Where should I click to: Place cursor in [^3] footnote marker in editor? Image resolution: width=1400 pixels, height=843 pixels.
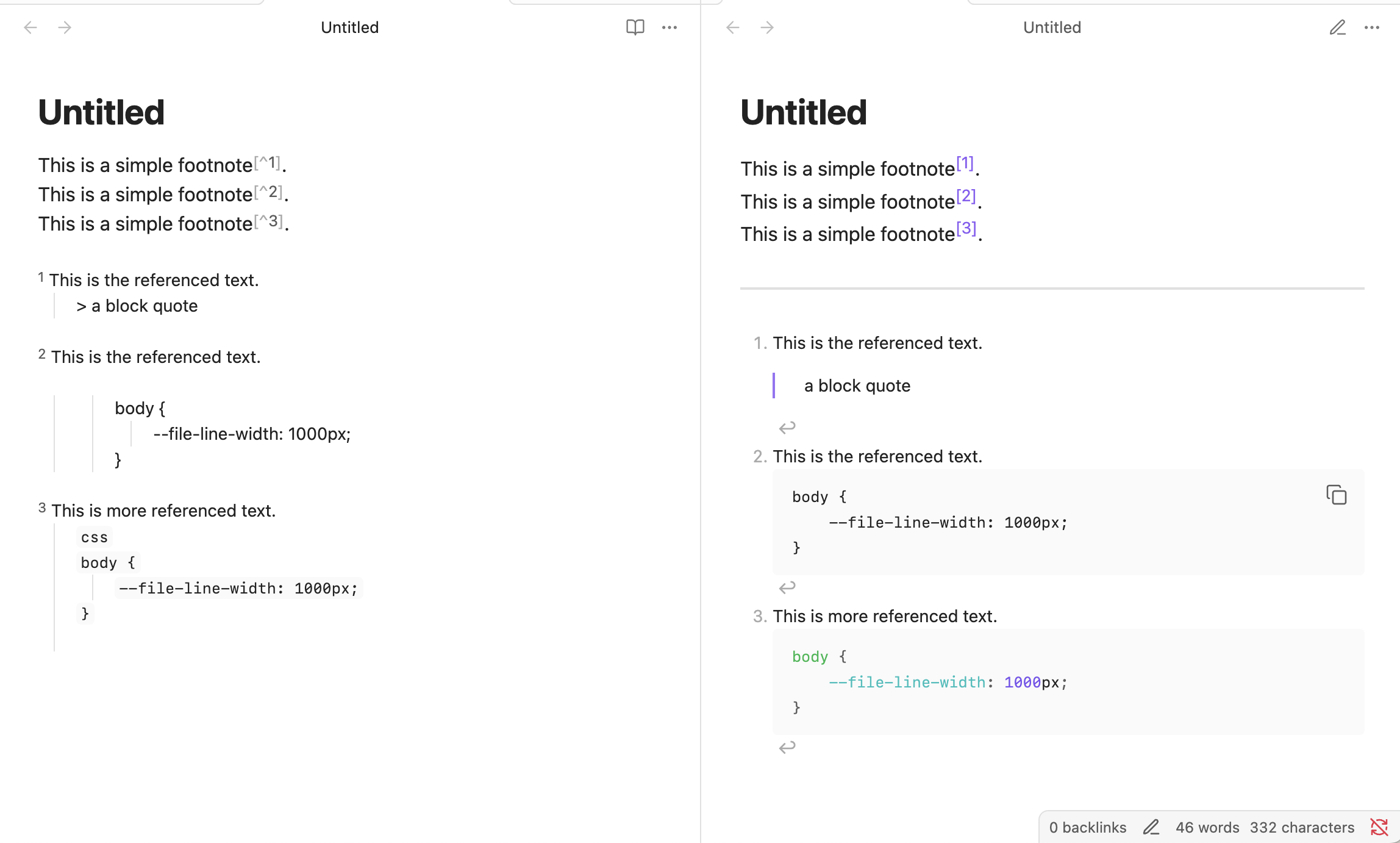click(x=269, y=221)
